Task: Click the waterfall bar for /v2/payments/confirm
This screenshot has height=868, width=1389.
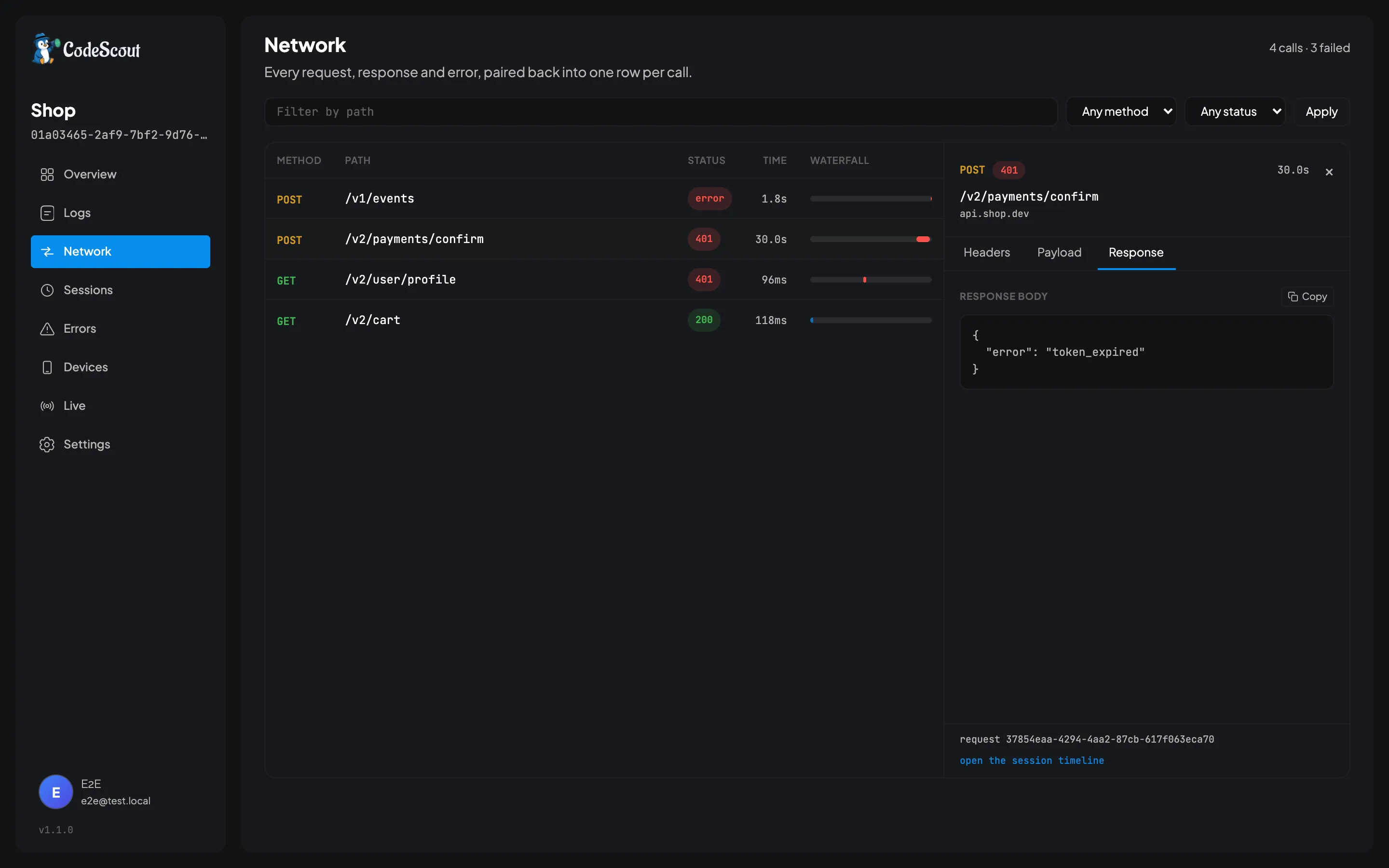Action: click(x=870, y=239)
